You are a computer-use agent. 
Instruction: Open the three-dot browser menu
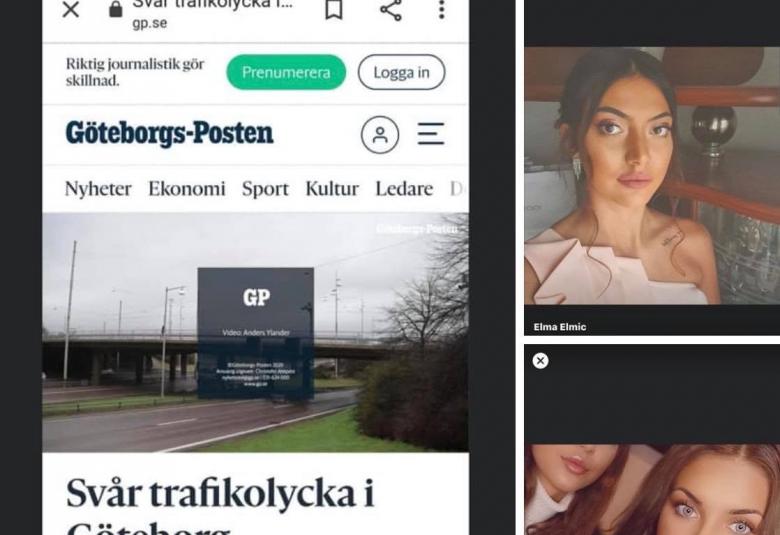tap(441, 10)
